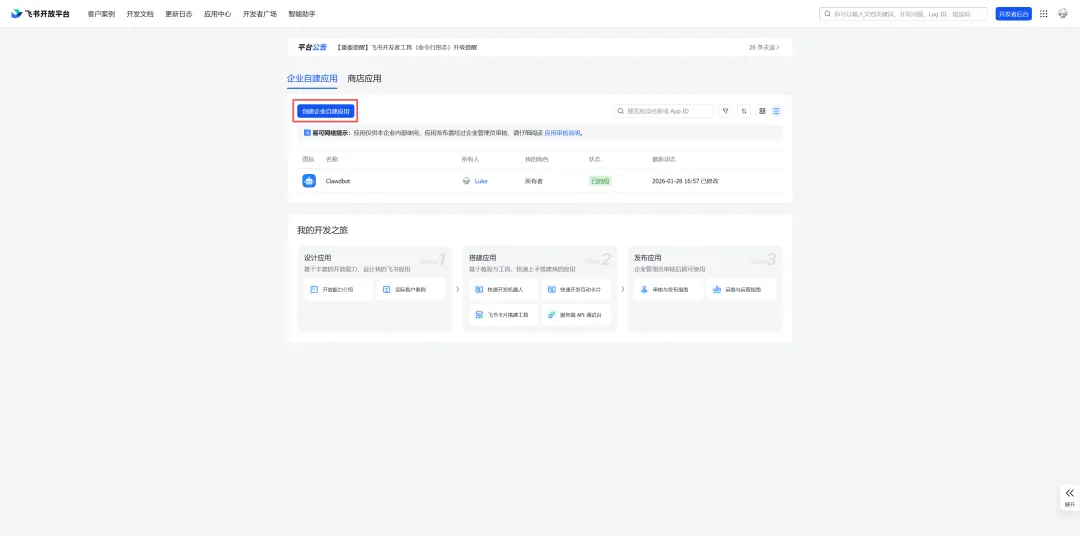This screenshot has width=1080, height=536.
Task: Click the tip banner info icon
Action: coord(307,133)
